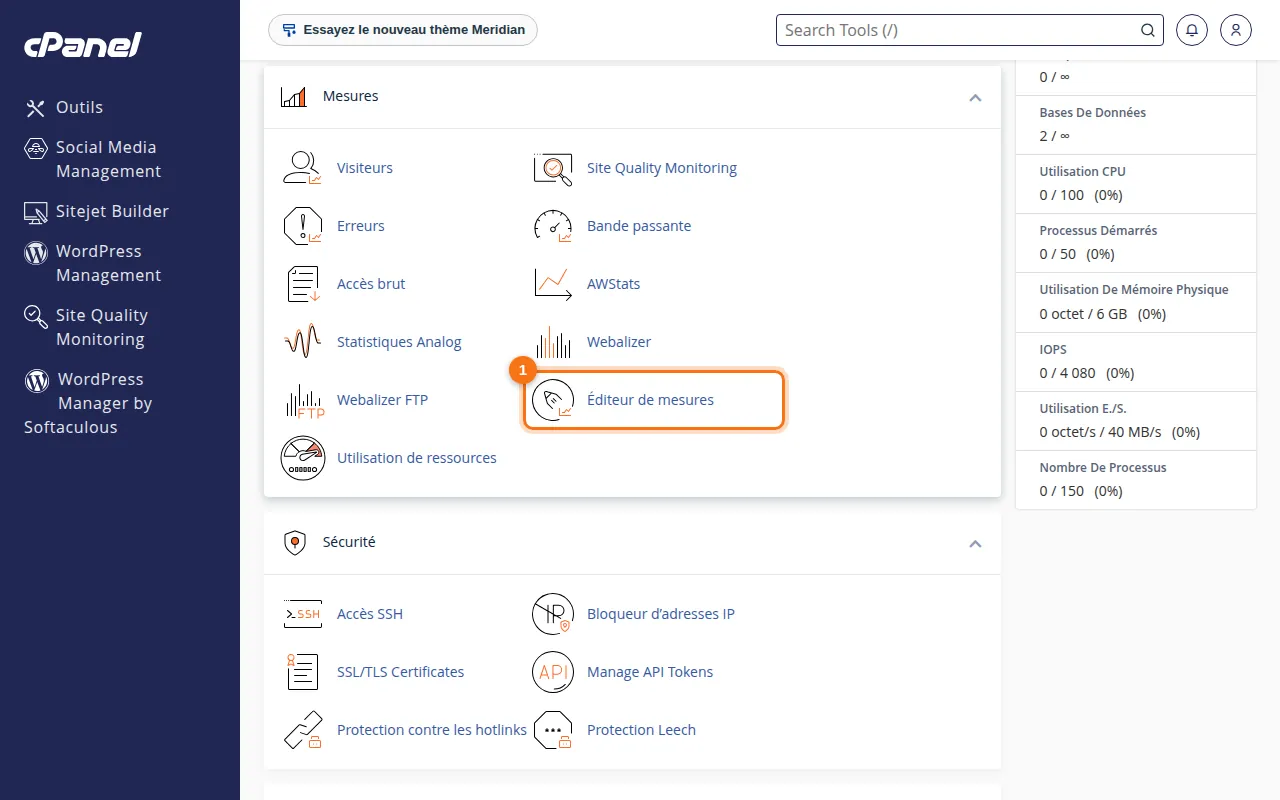
Task: Click the hotlinks protection chain icon
Action: (302, 730)
